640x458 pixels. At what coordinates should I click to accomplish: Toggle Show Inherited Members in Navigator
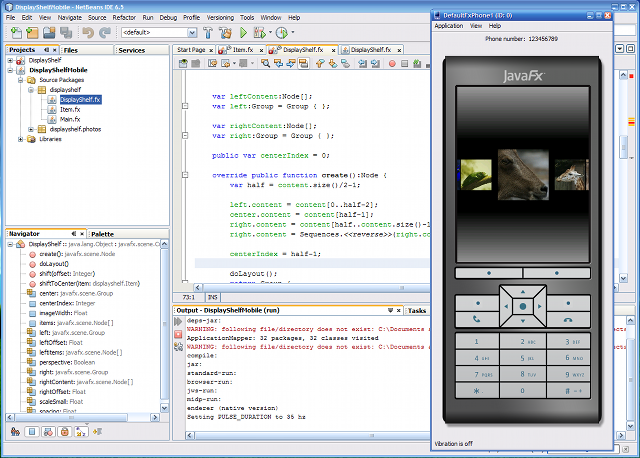[x=16, y=431]
